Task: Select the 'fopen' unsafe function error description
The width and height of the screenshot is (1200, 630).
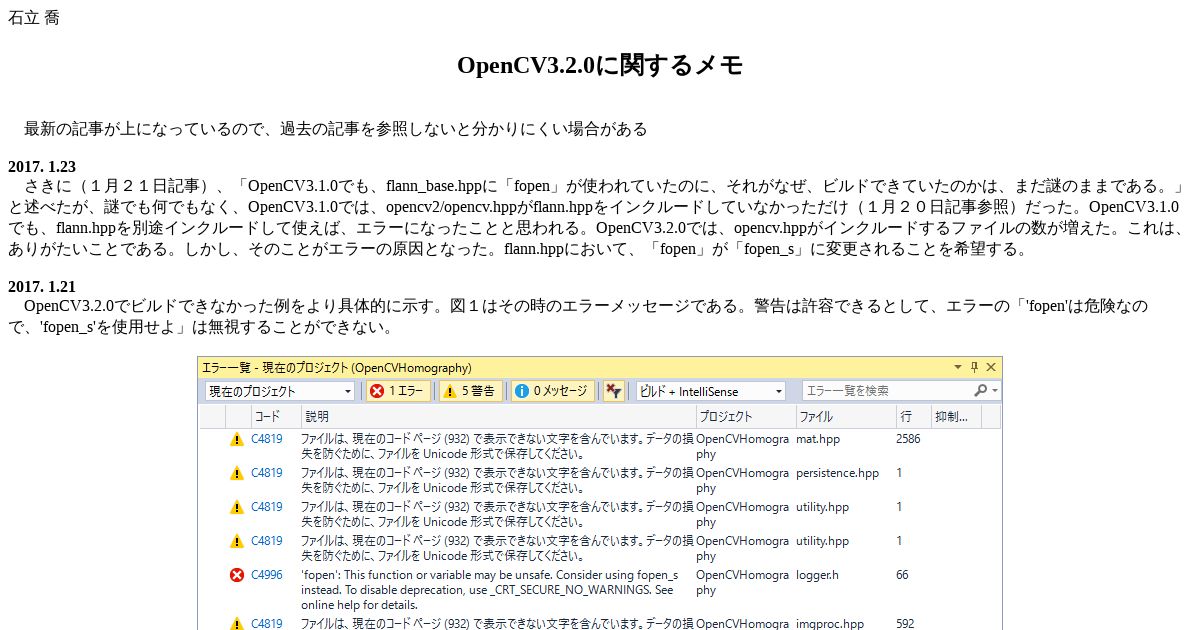Action: click(x=490, y=590)
